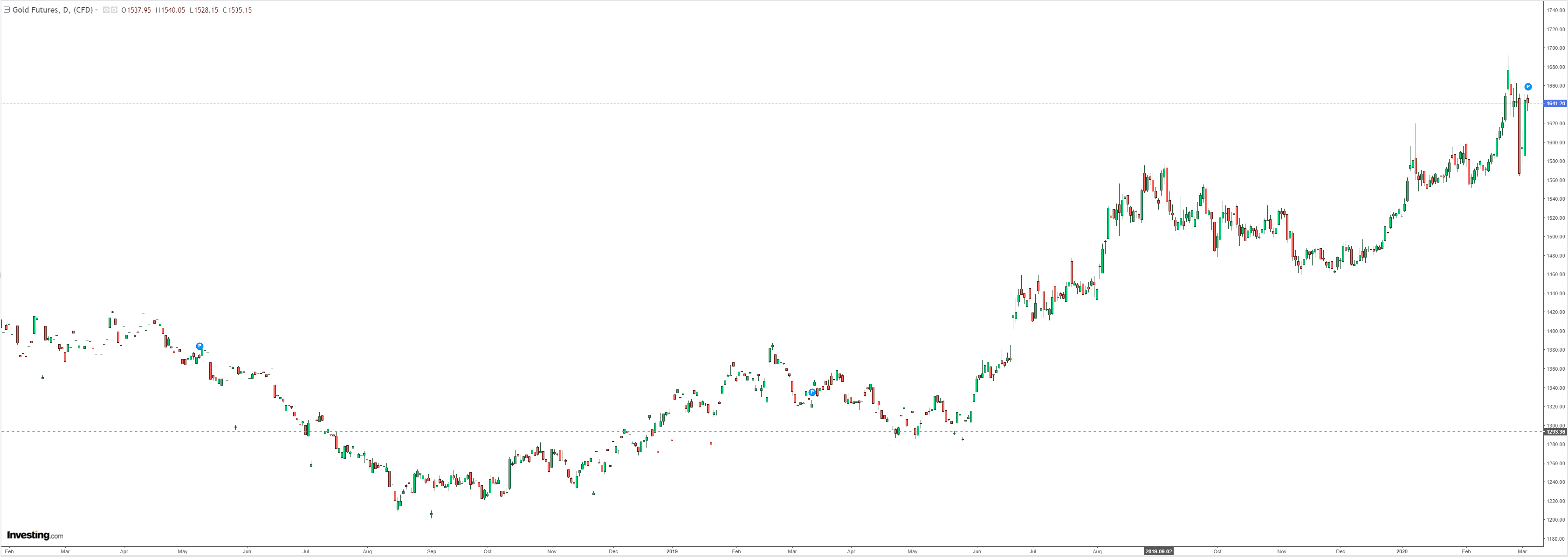Click the Close value 1535.15 in legend
Screen dimensions: 1568x557
pyautogui.click(x=240, y=10)
